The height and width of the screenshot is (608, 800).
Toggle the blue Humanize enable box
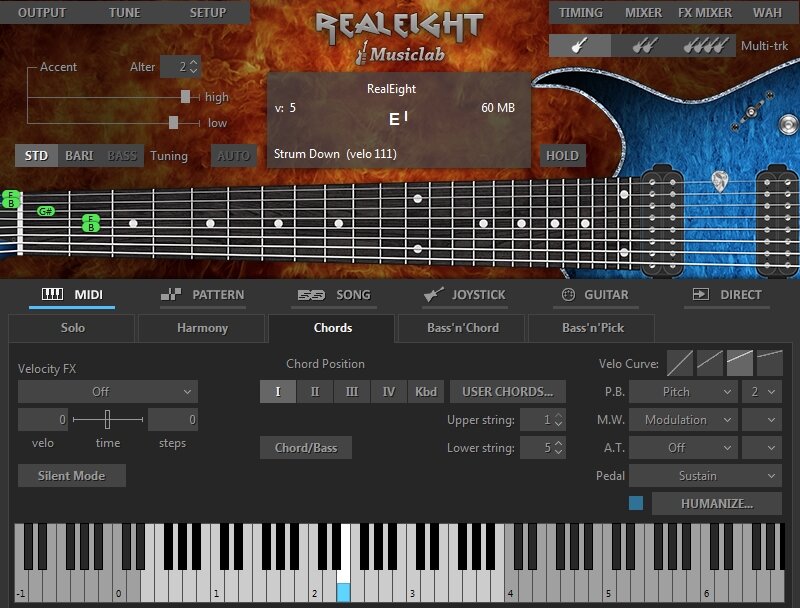pos(636,503)
